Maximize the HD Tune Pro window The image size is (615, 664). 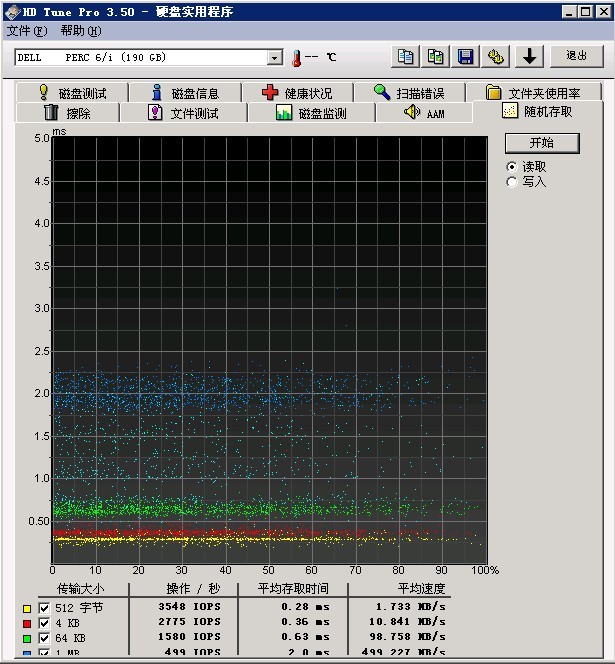point(586,12)
